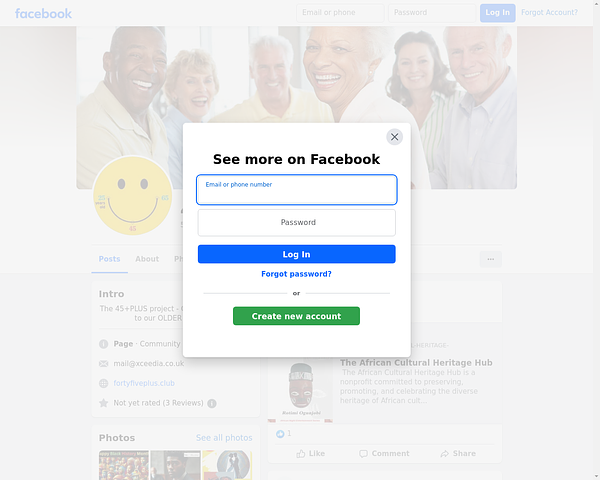Click the smiley face profile picture
The height and width of the screenshot is (480, 600).
(132, 196)
